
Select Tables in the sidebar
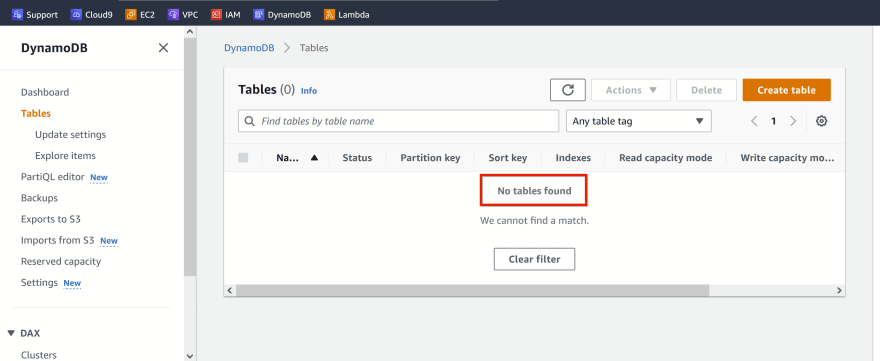[36, 113]
